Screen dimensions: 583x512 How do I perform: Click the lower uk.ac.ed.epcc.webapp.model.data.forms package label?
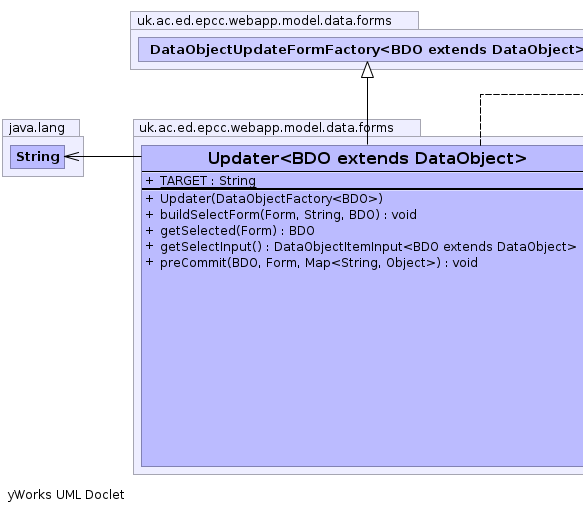(x=266, y=128)
